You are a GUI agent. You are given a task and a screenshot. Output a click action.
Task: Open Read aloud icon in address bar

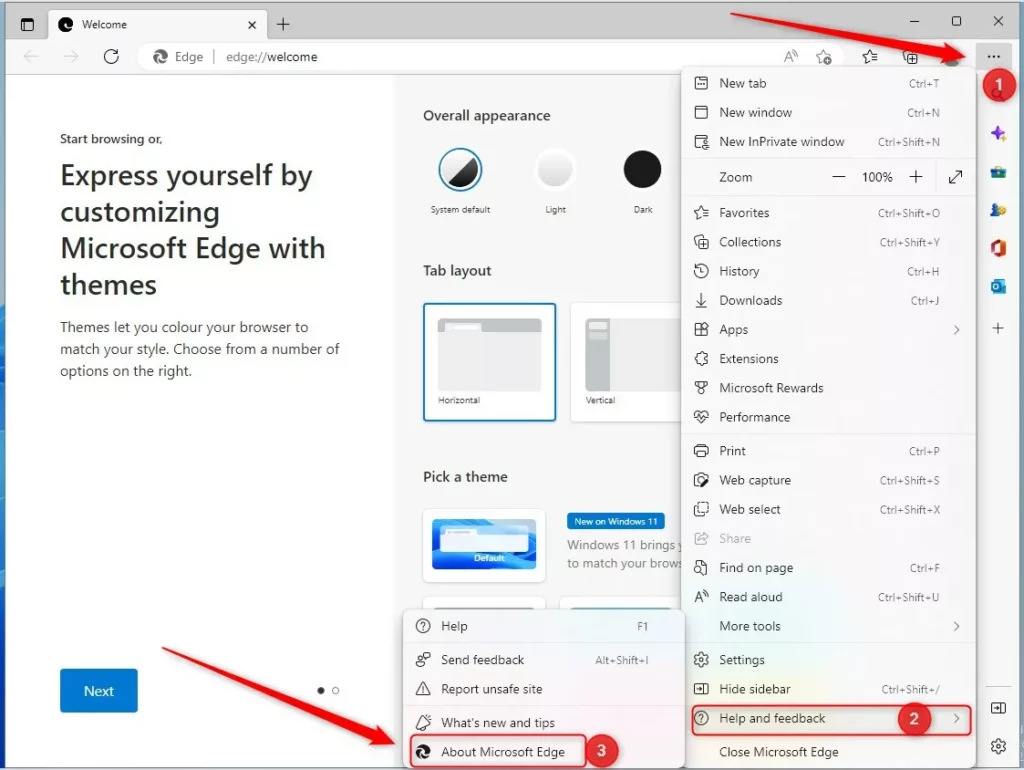coord(790,57)
